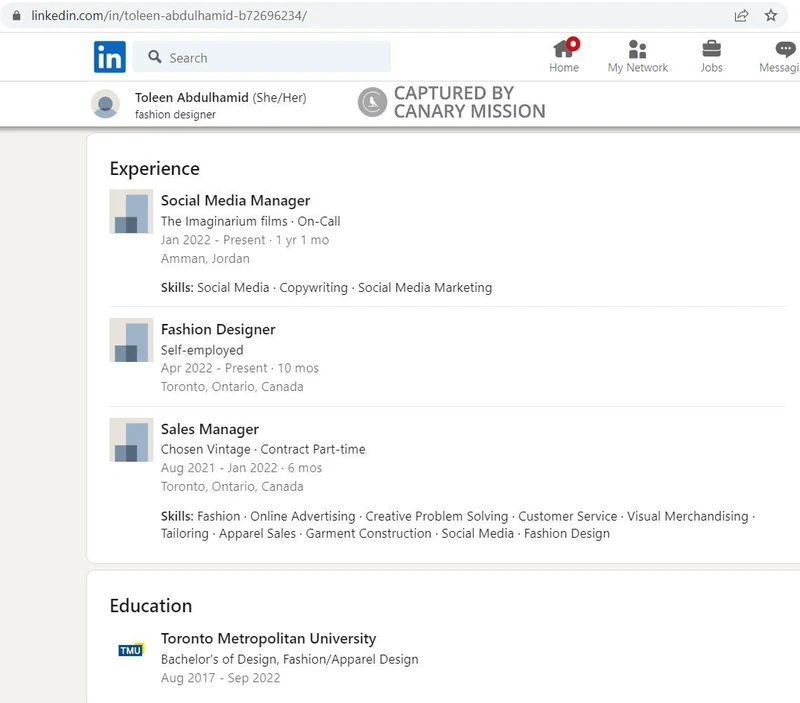Click the TMU university logo
Viewport: 800px width, 703px height.
(x=131, y=650)
